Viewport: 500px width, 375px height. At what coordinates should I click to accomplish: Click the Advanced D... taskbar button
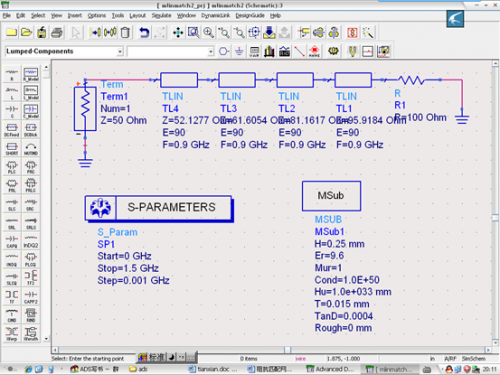[x=331, y=369]
